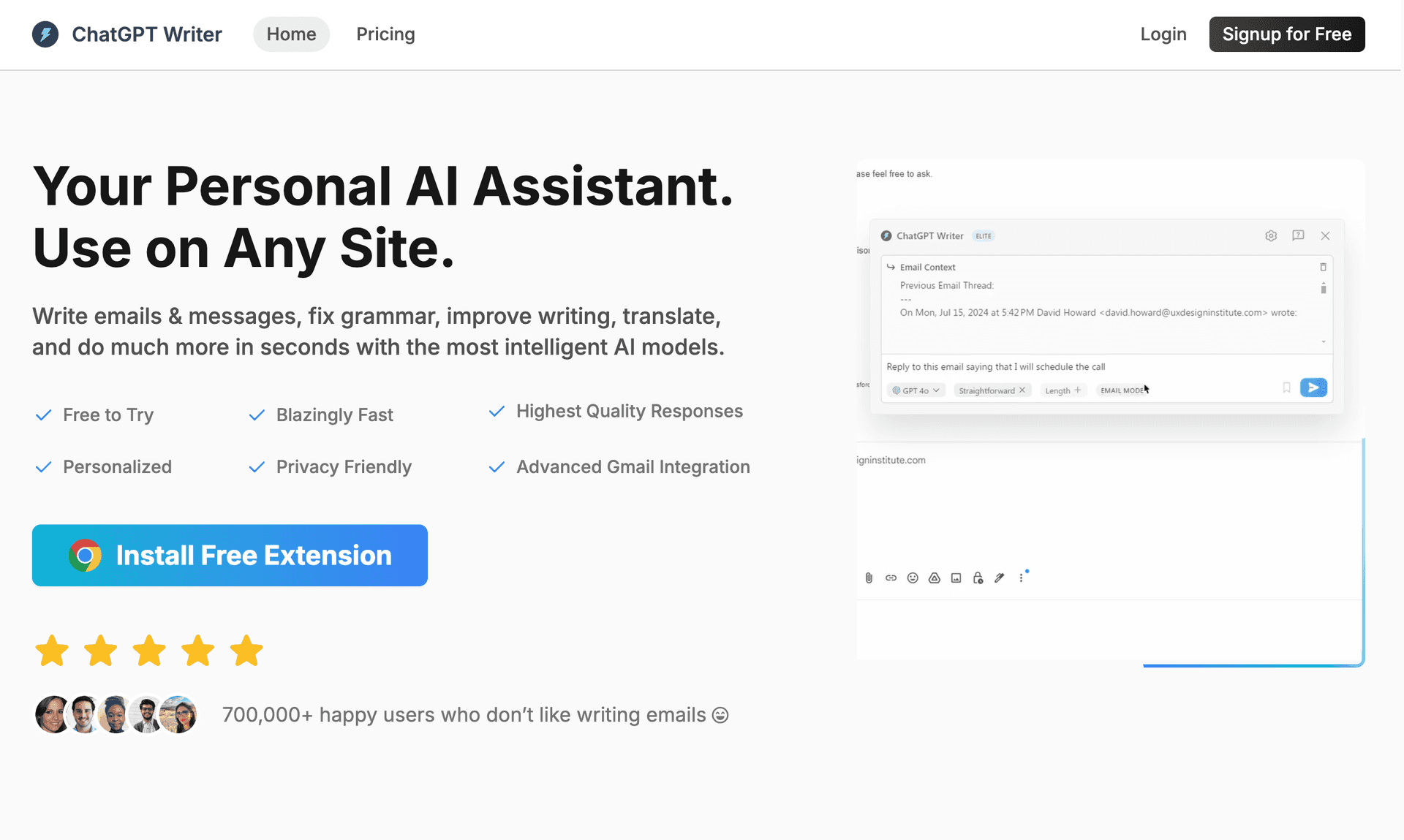Click the prompt input reading Reply to this email

point(1106,367)
